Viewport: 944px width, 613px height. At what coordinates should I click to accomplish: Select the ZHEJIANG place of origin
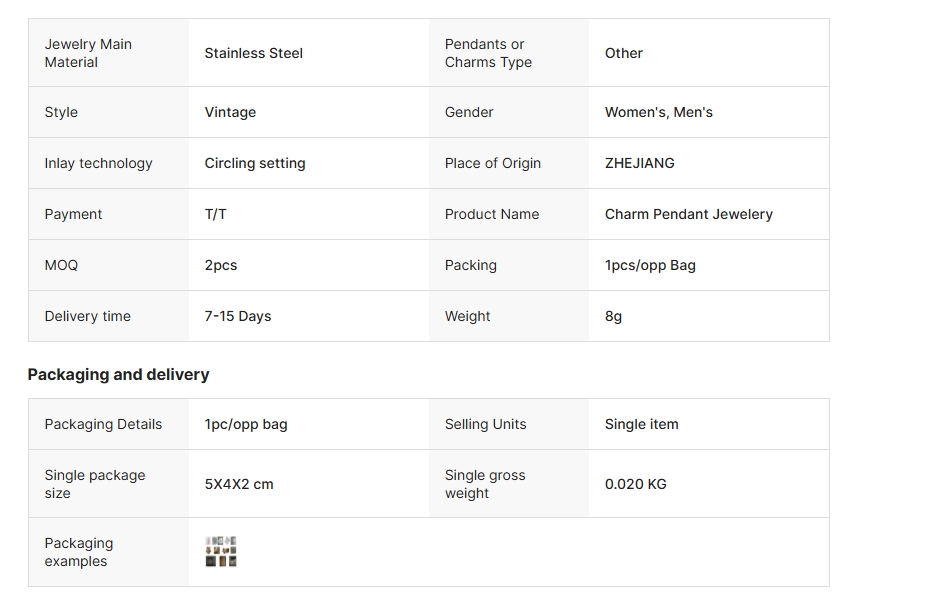pos(639,163)
